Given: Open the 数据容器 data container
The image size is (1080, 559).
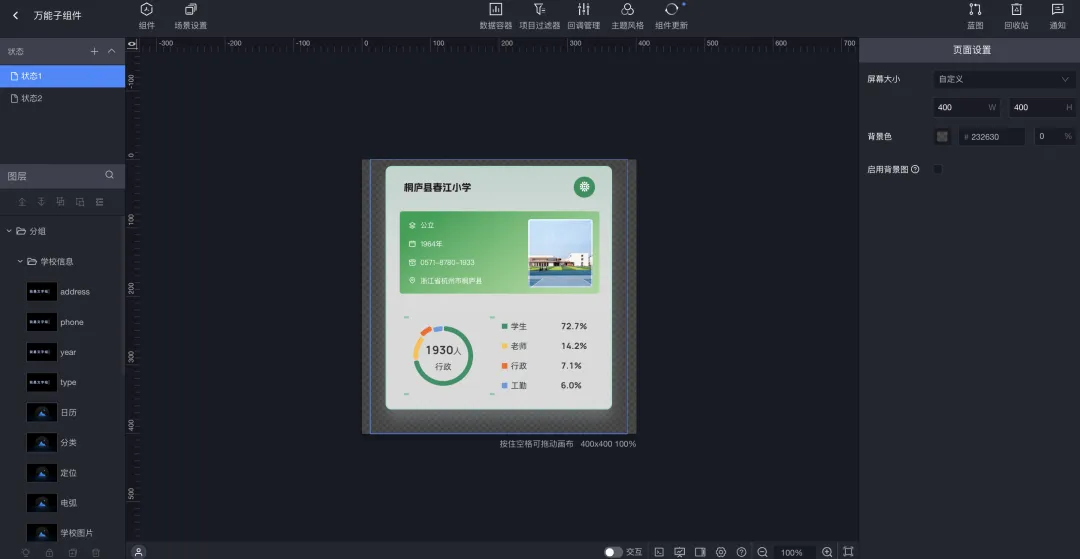Looking at the screenshot, I should [496, 16].
